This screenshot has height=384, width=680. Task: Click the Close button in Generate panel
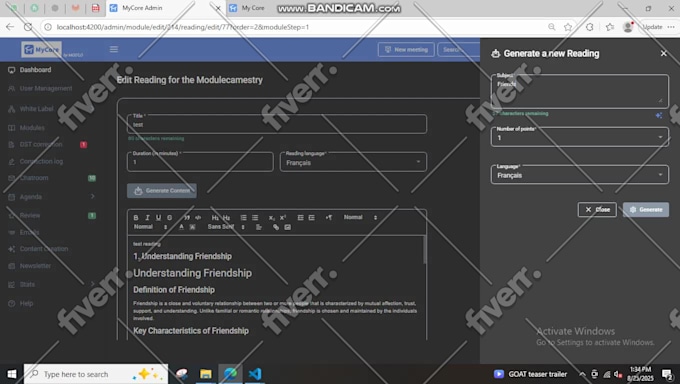(597, 210)
